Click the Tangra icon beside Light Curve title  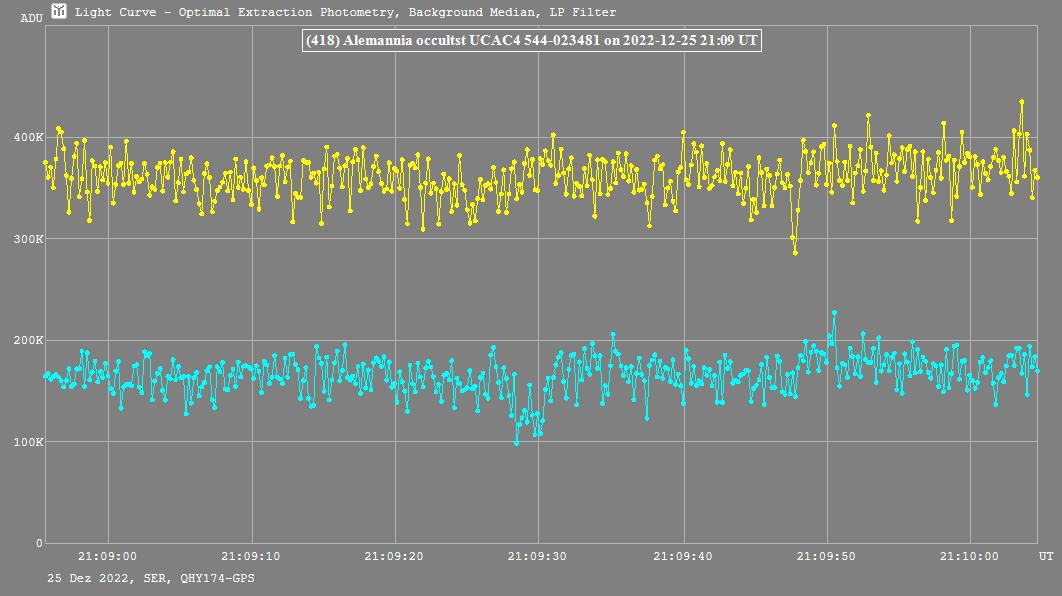(59, 12)
